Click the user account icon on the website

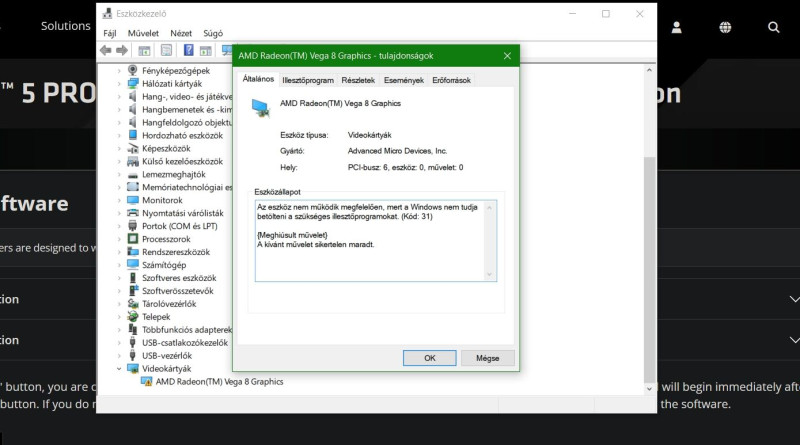click(x=677, y=27)
